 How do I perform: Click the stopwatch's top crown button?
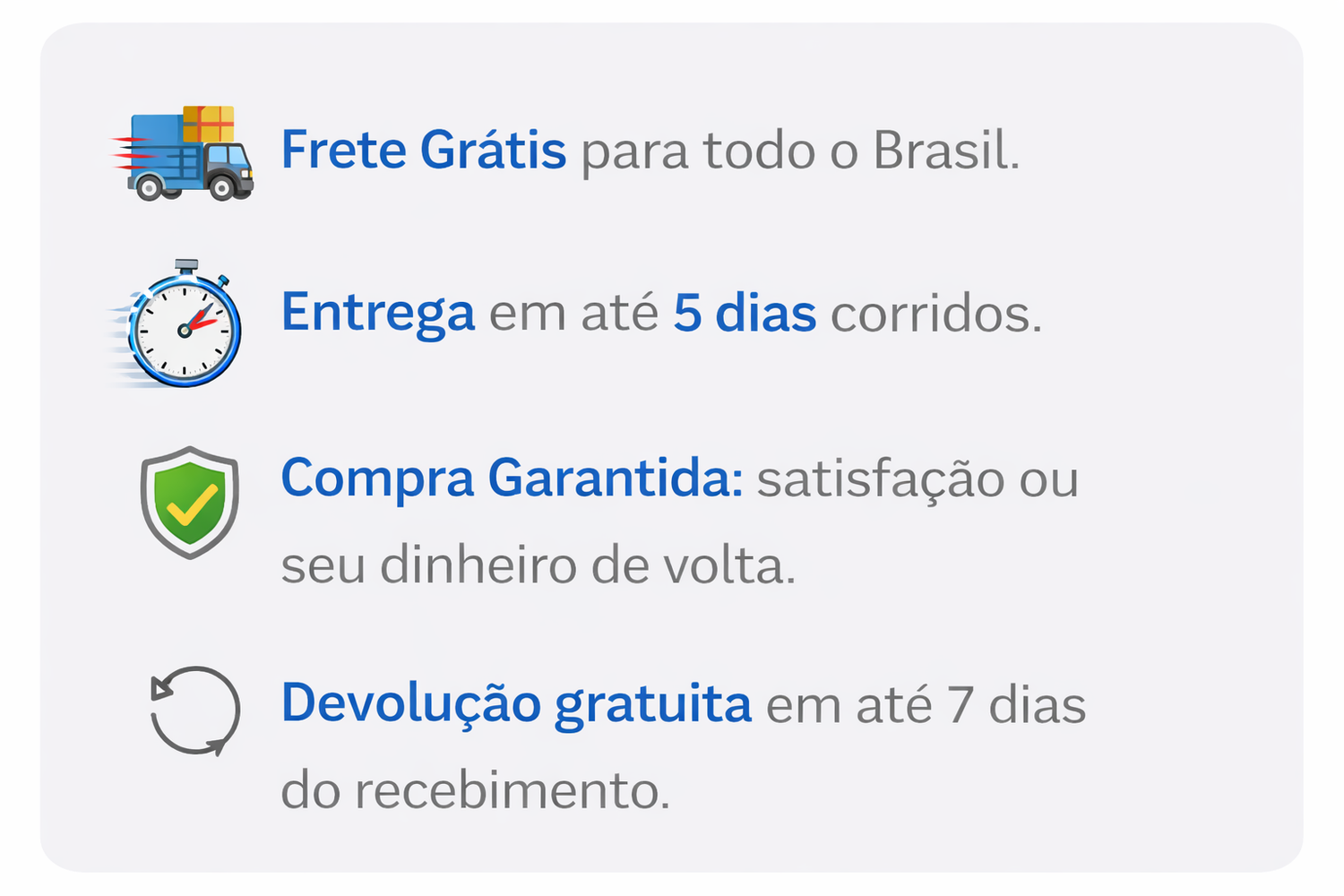(186, 266)
